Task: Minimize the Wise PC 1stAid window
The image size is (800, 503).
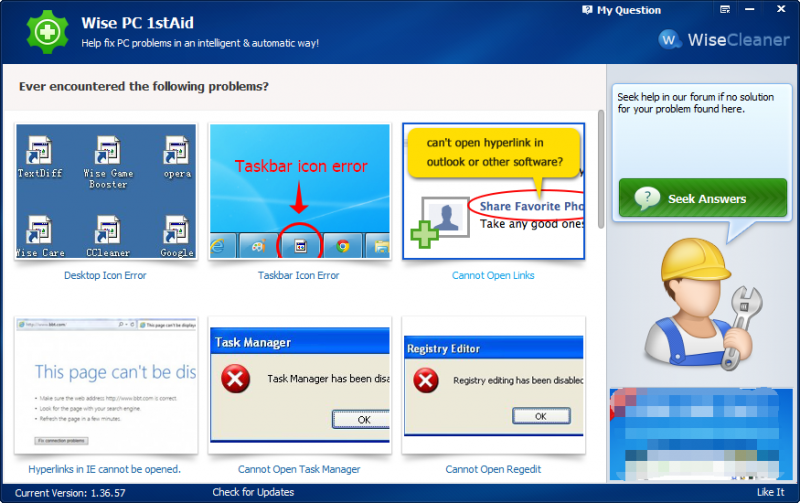Action: [749, 9]
